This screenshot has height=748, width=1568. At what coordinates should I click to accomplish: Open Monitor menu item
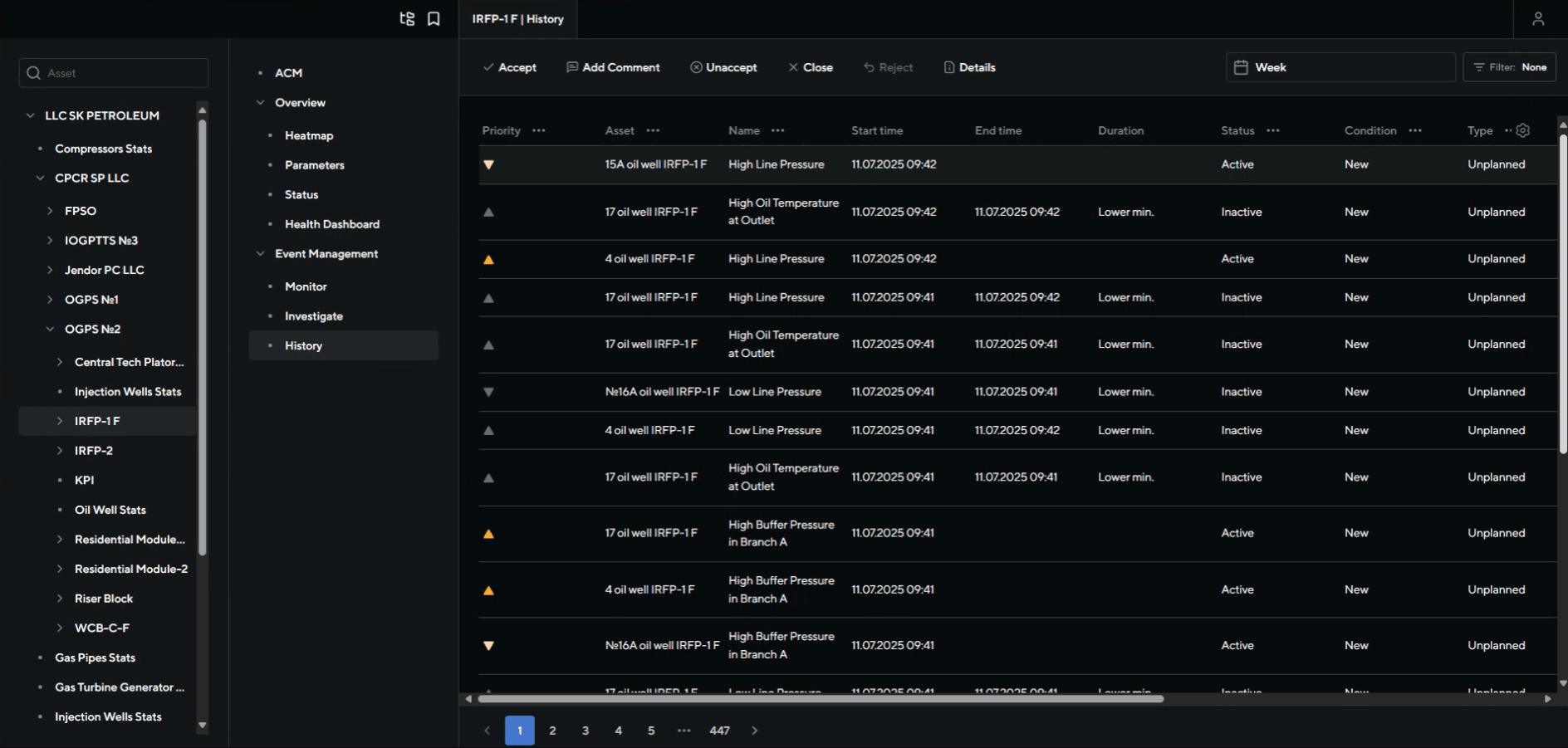click(306, 286)
